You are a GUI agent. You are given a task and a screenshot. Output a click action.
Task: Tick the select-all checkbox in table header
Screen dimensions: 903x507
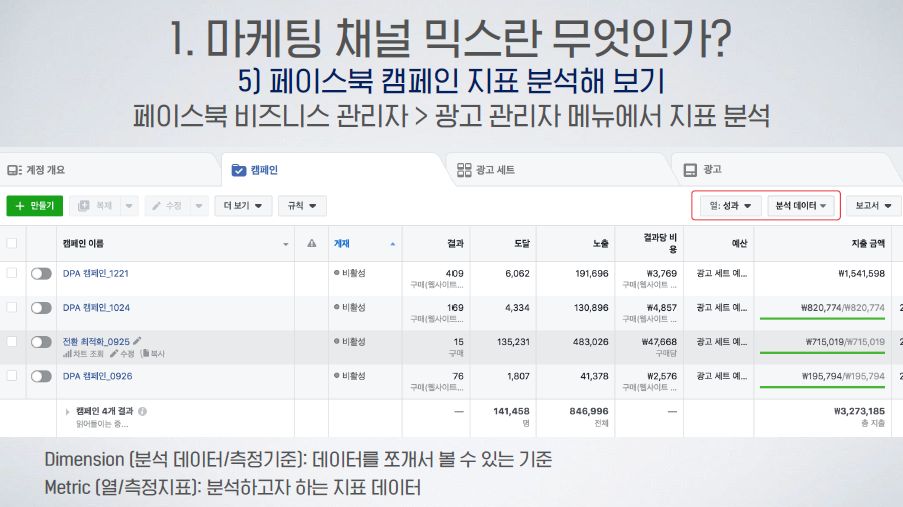[x=12, y=243]
